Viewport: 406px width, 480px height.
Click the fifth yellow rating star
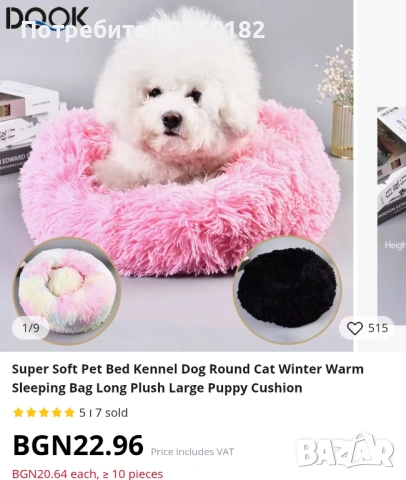click(x=69, y=413)
